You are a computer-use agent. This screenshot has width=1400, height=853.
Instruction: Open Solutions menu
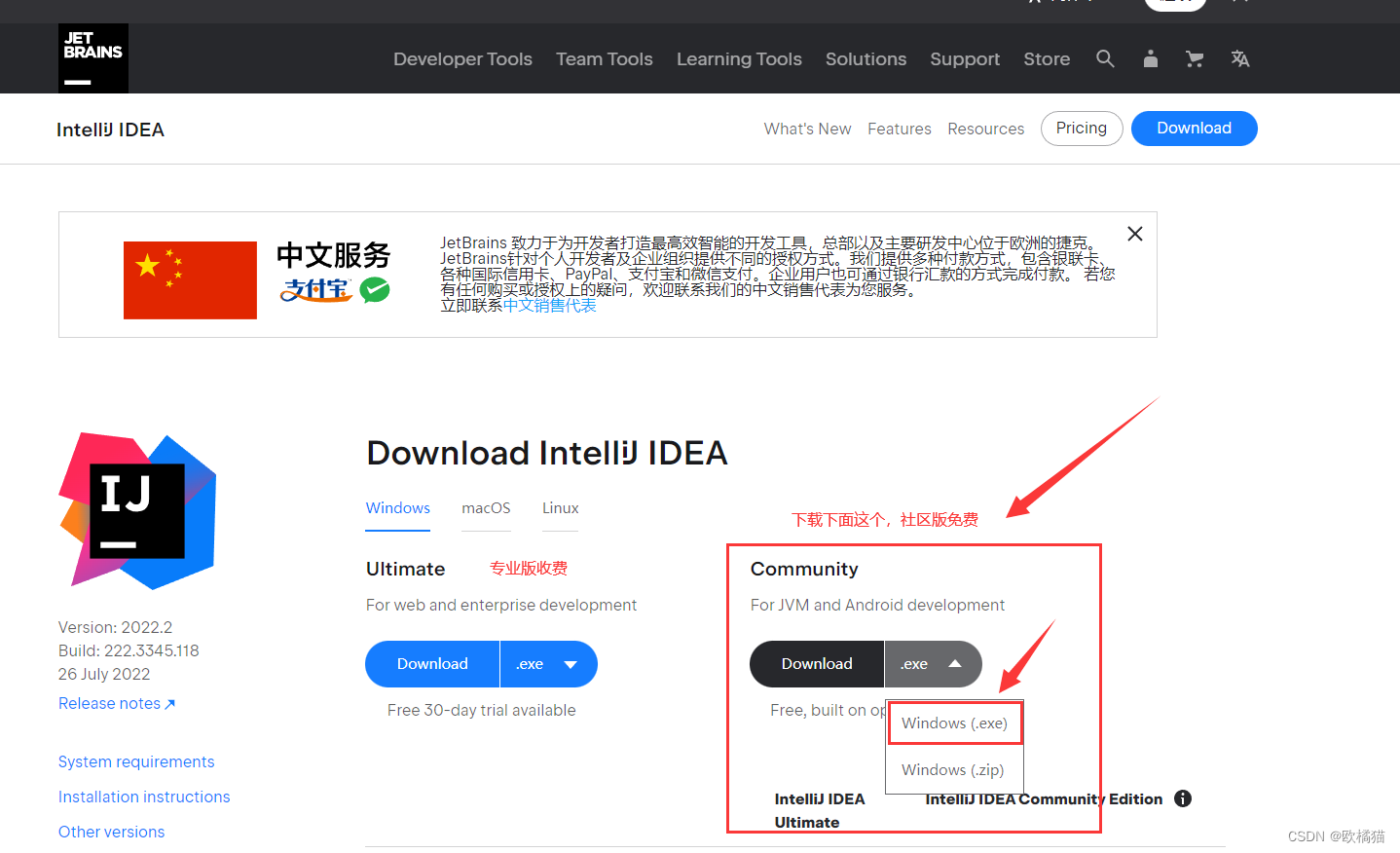click(x=866, y=59)
